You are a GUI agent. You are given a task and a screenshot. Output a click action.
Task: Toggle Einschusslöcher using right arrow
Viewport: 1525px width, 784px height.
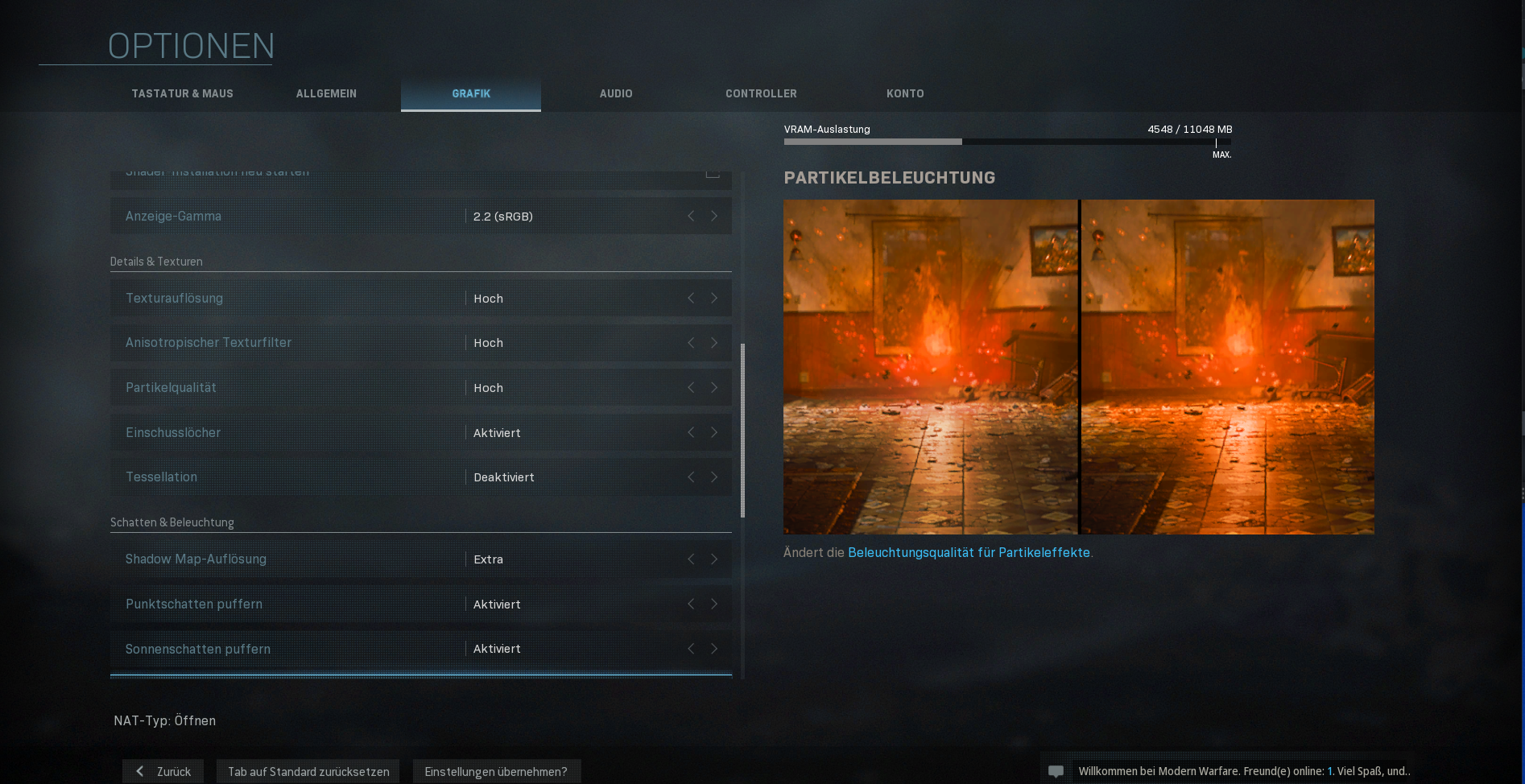[714, 432]
